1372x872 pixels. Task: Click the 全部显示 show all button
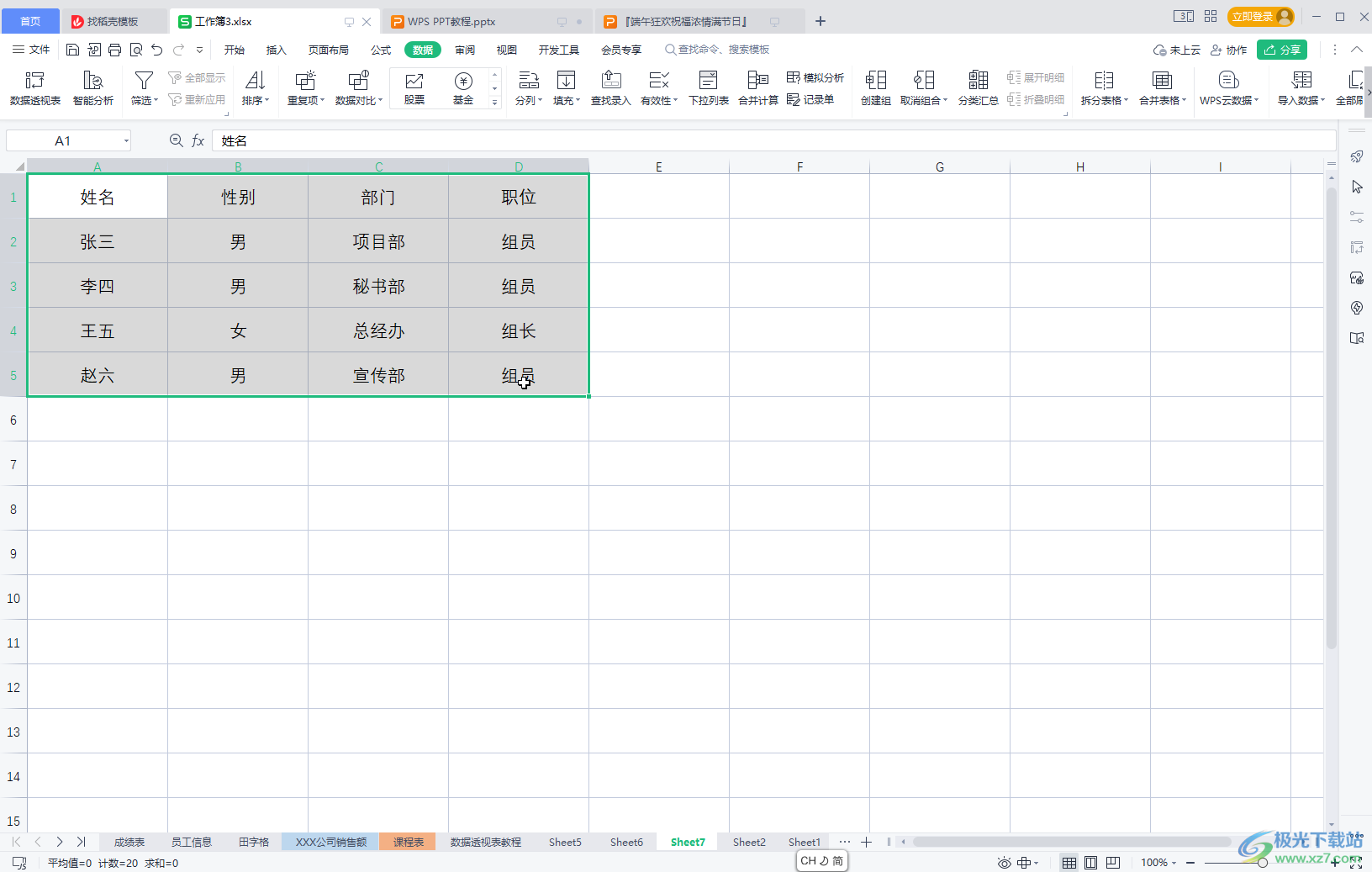point(198,77)
